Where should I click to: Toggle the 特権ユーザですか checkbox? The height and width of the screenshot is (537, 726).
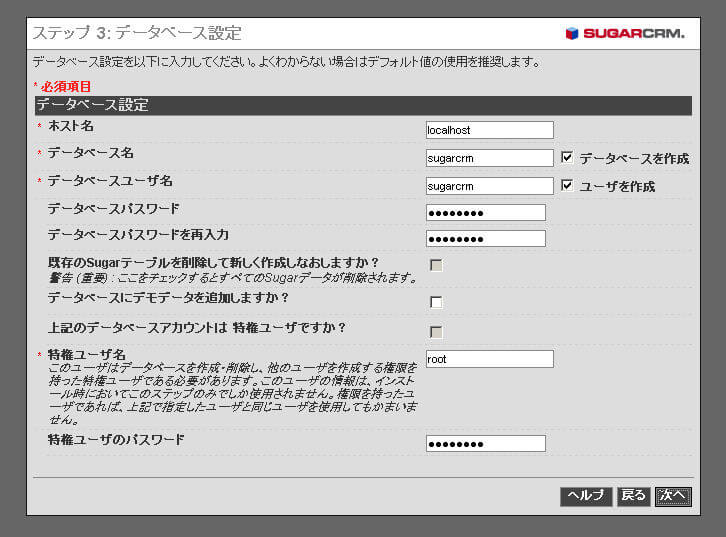[436, 332]
